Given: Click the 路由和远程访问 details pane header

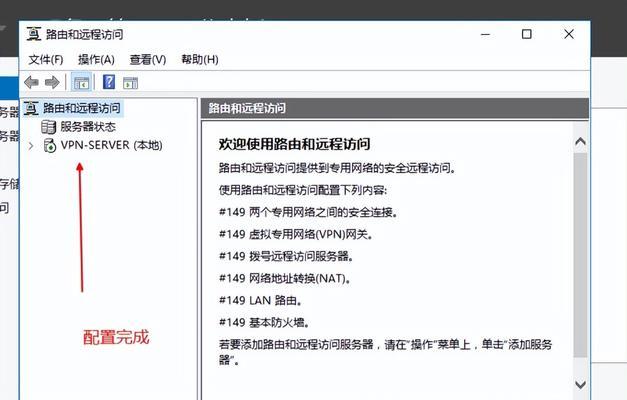Looking at the screenshot, I should [x=395, y=108].
